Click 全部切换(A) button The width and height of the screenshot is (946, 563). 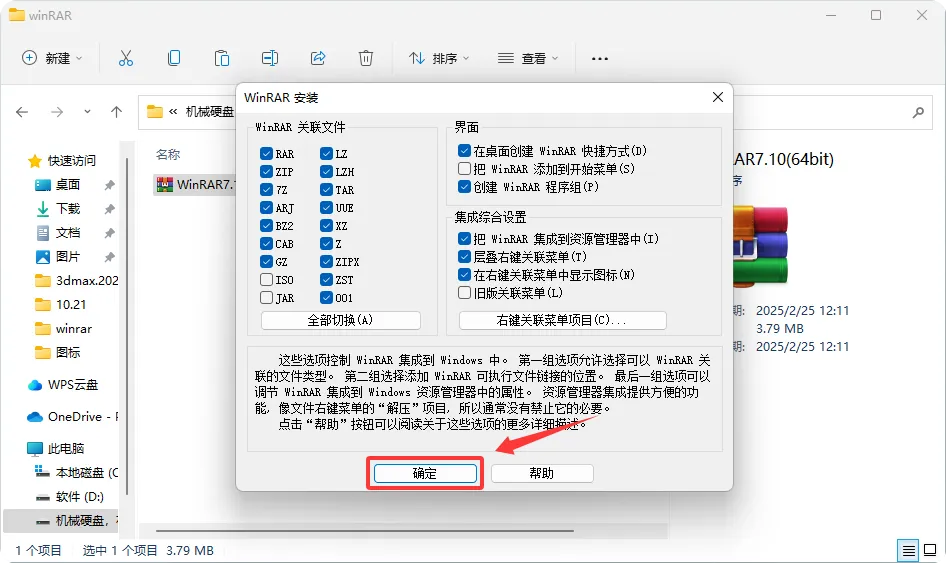tap(341, 320)
